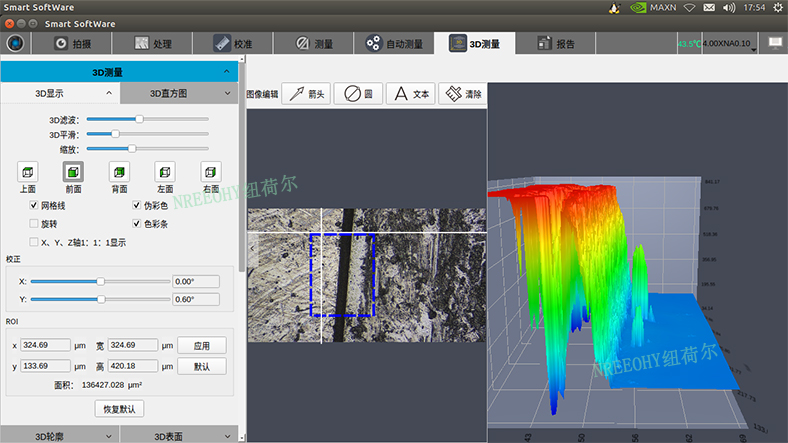Collapse the image pane with left chevron

click(253, 248)
